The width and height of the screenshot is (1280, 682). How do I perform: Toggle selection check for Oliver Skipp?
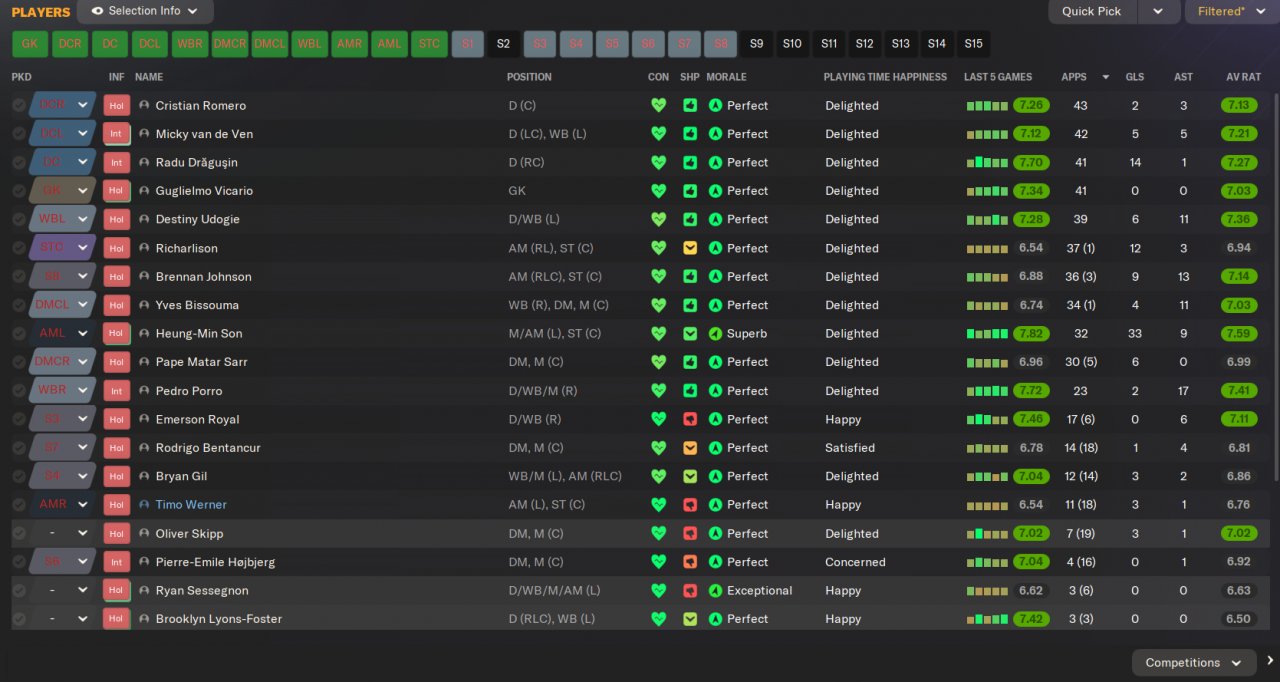19,533
